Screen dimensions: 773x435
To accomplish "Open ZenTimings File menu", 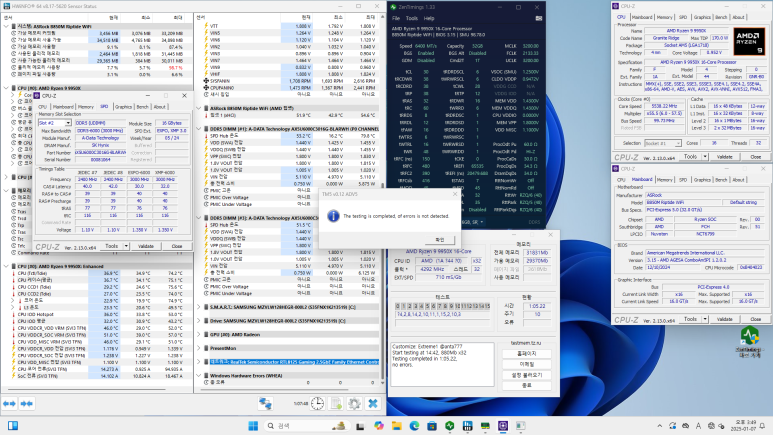I will (396, 18).
